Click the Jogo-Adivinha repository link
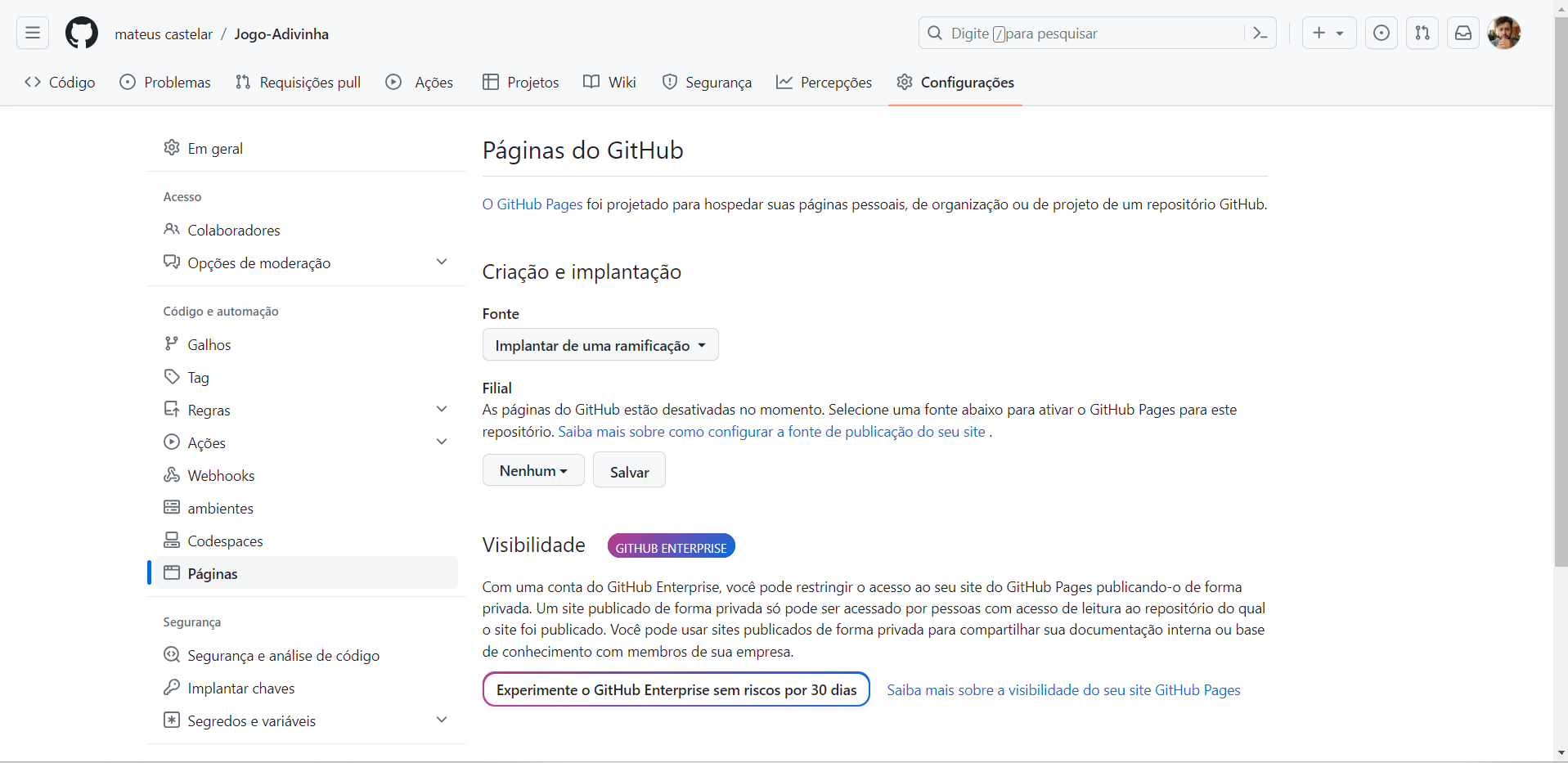 pos(281,34)
